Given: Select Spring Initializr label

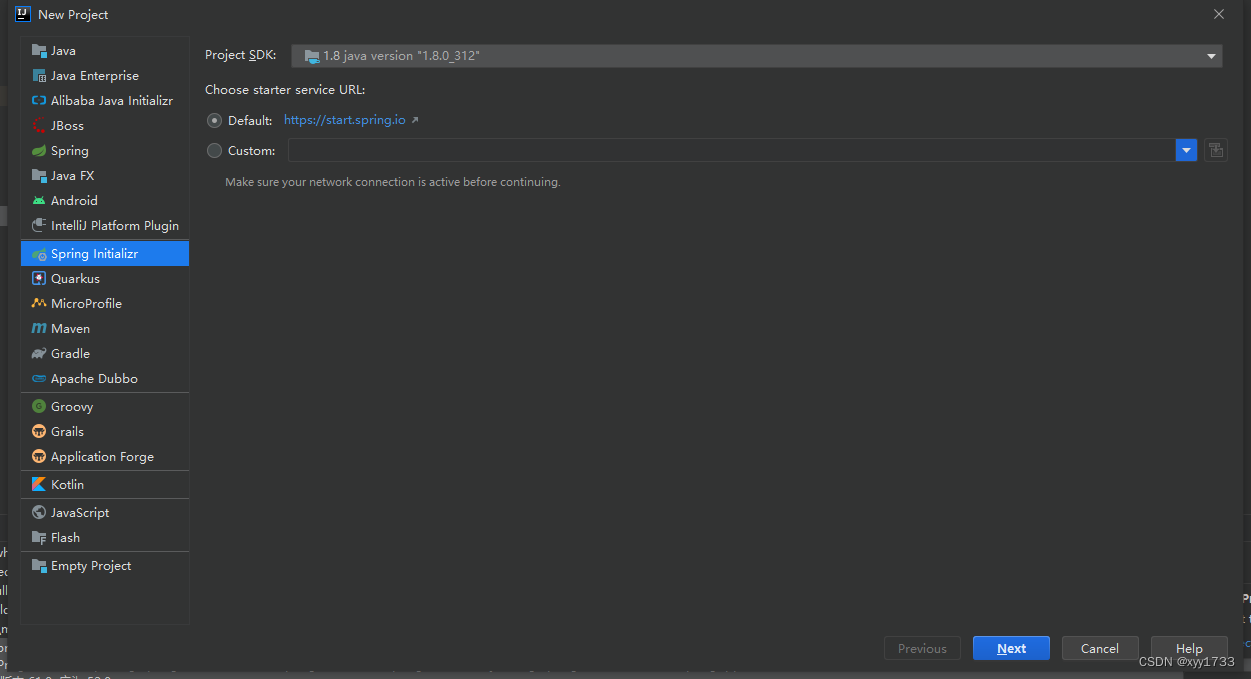Looking at the screenshot, I should pyautogui.click(x=94, y=254).
